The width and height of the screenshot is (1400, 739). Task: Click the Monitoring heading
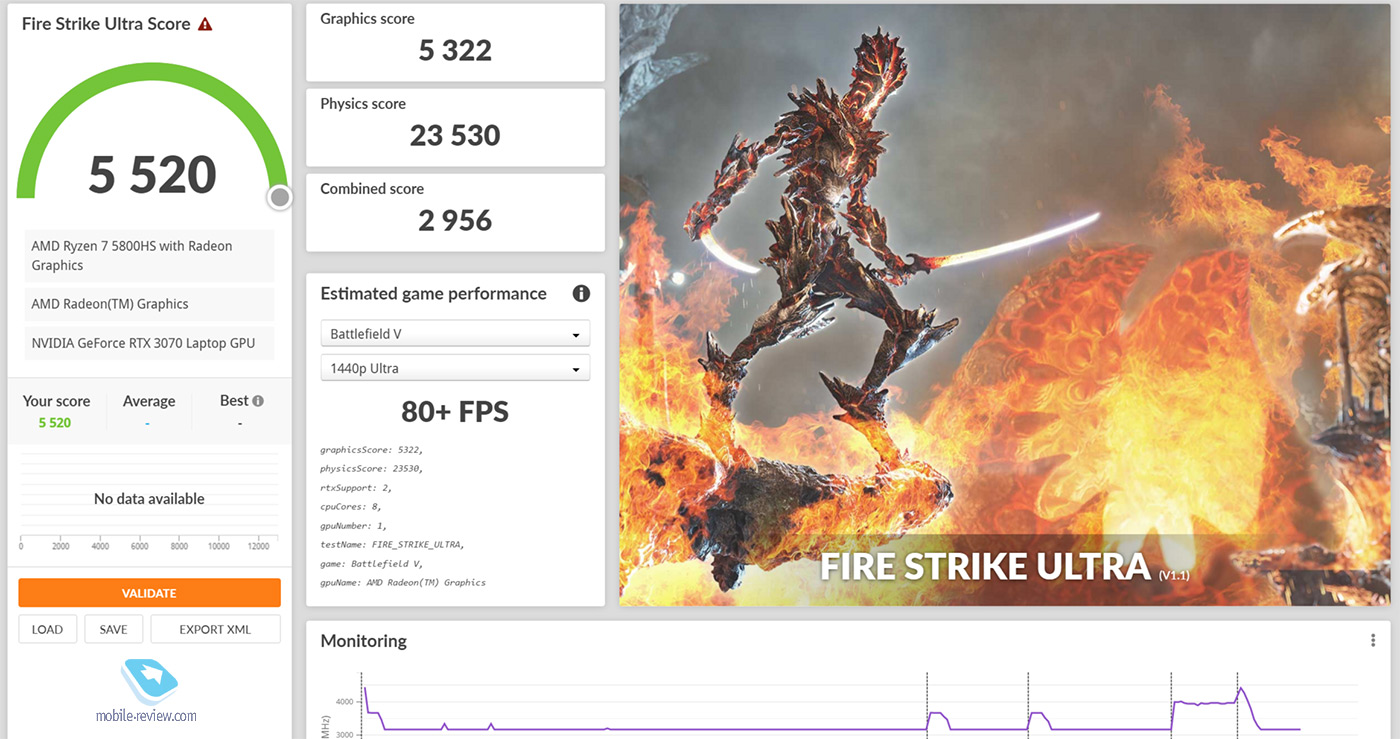364,641
